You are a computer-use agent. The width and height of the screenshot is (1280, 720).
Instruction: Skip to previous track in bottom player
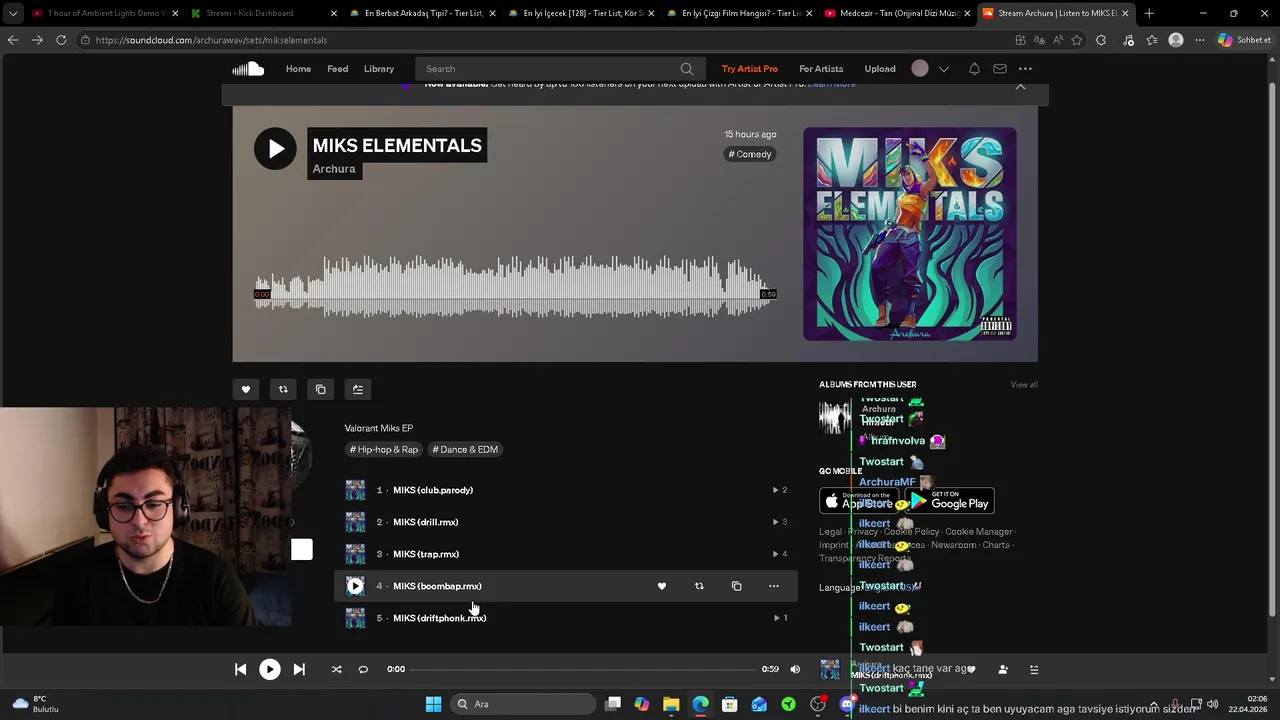(240, 669)
